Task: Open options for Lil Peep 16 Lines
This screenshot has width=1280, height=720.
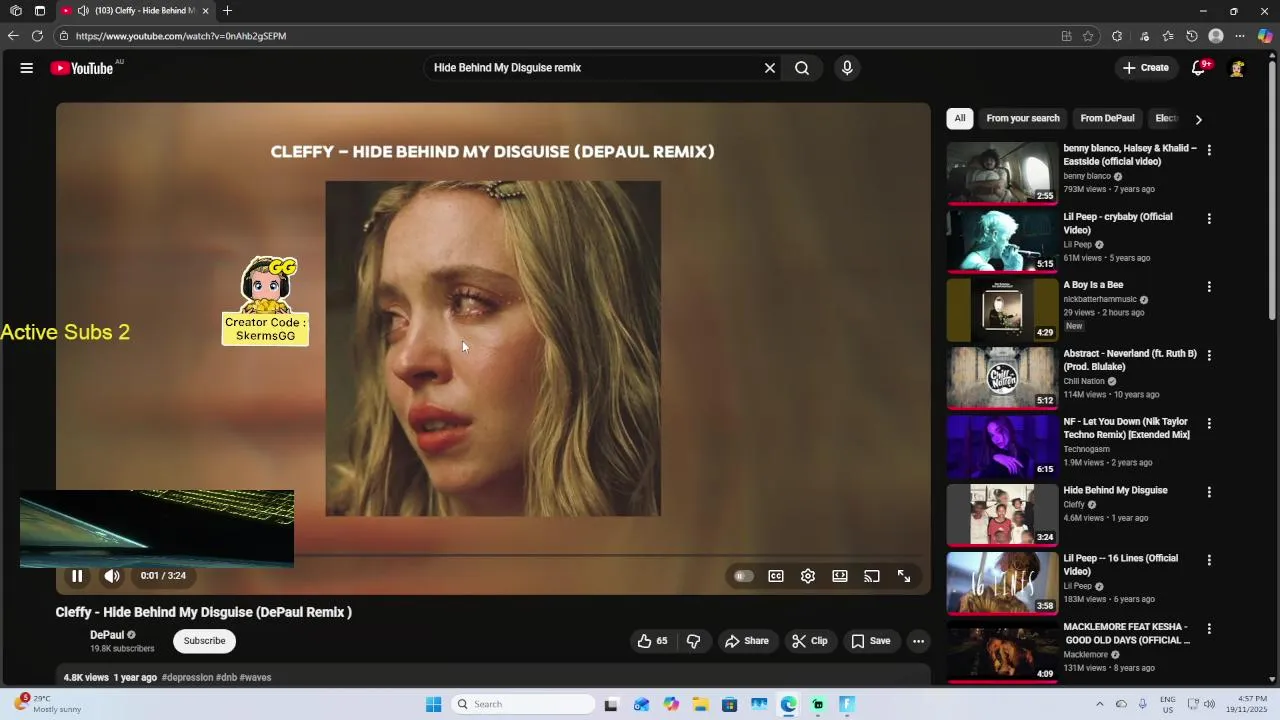Action: 1209,560
